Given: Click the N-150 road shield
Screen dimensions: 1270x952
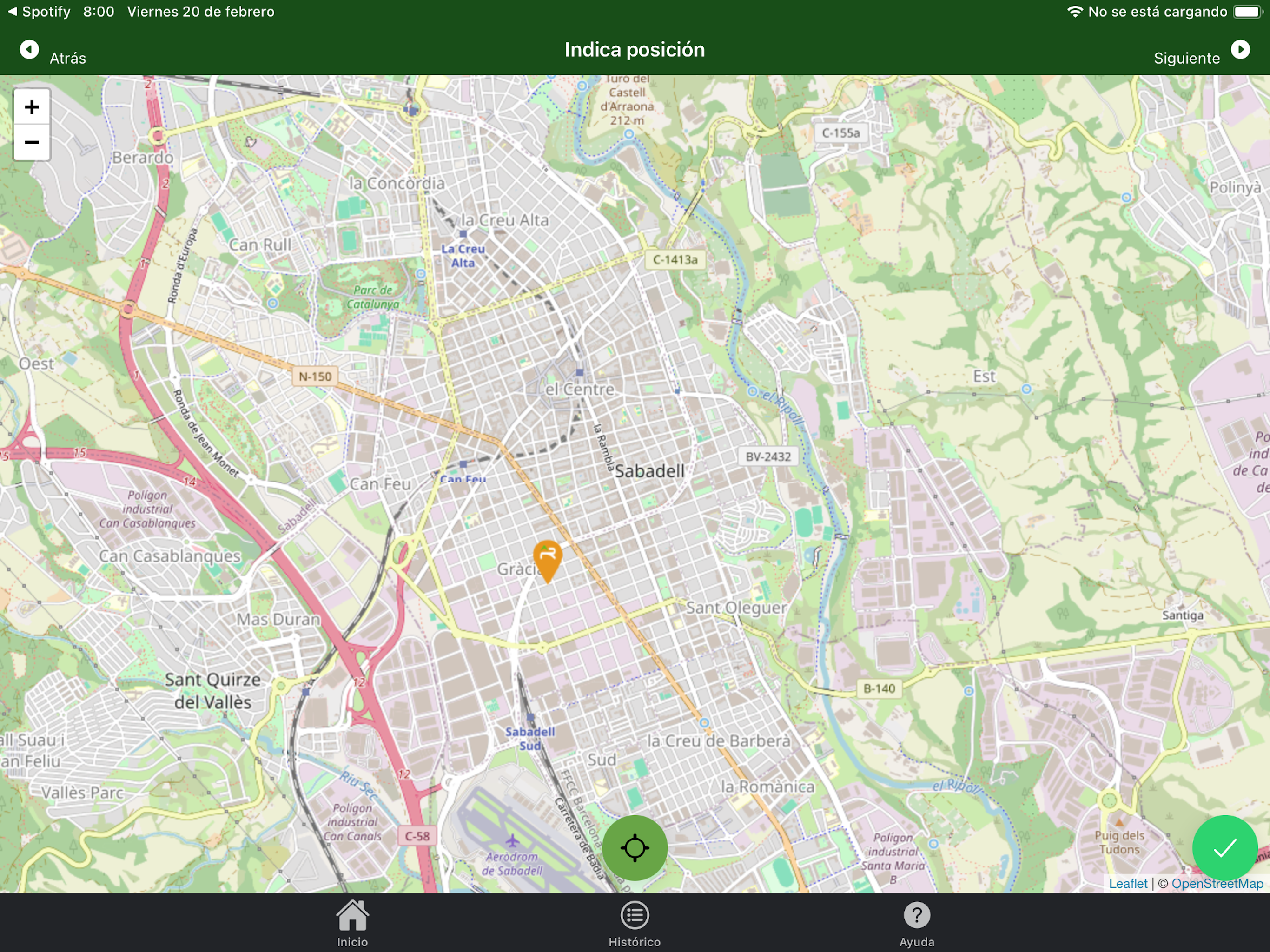Looking at the screenshot, I should pos(315,377).
